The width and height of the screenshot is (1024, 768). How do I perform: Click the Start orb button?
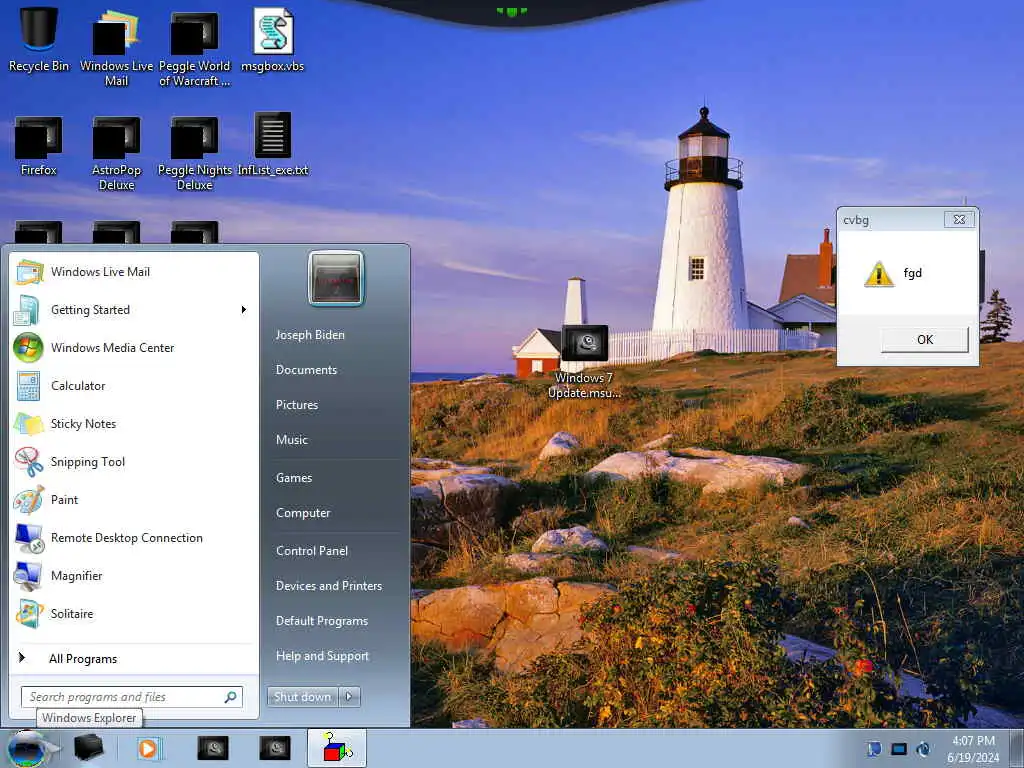click(27, 748)
